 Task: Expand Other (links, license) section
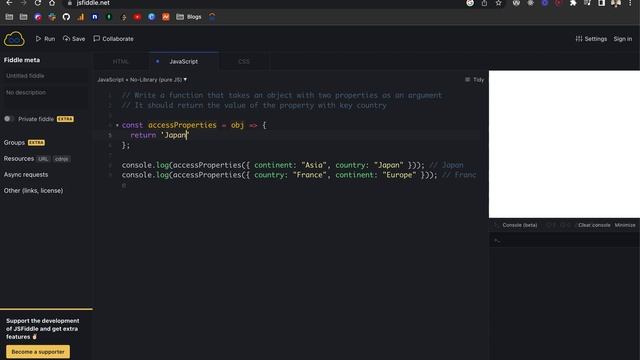pyautogui.click(x=33, y=191)
